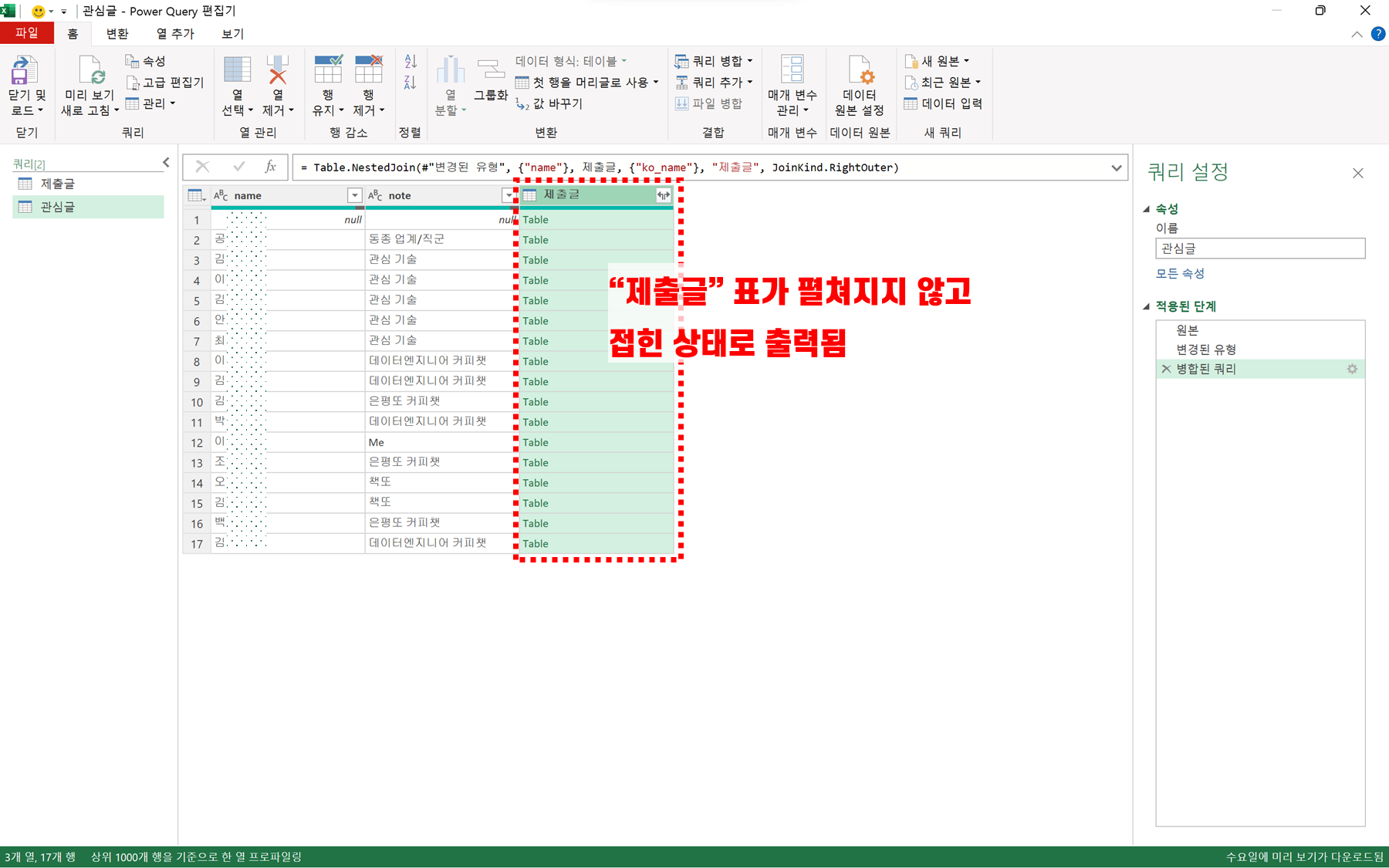Click 파일 병합 (Combine Files)
Viewport: 1389px width, 868px height.
708,103
